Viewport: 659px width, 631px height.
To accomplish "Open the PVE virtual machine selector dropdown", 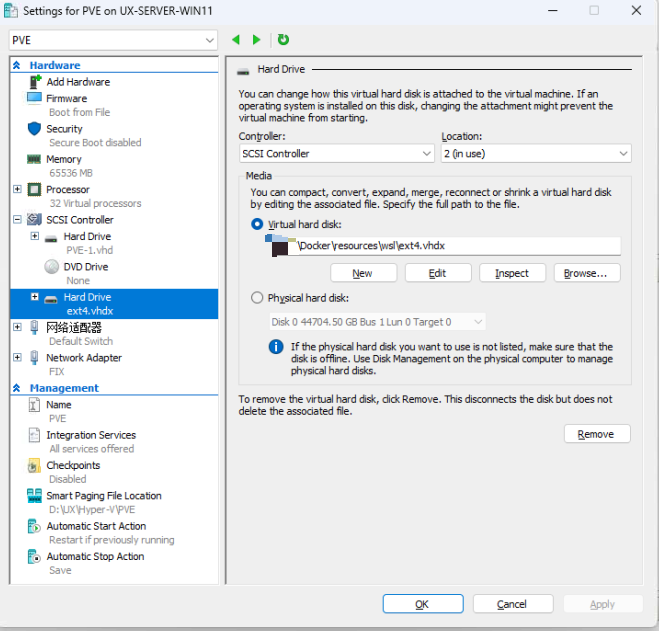I will point(112,40).
